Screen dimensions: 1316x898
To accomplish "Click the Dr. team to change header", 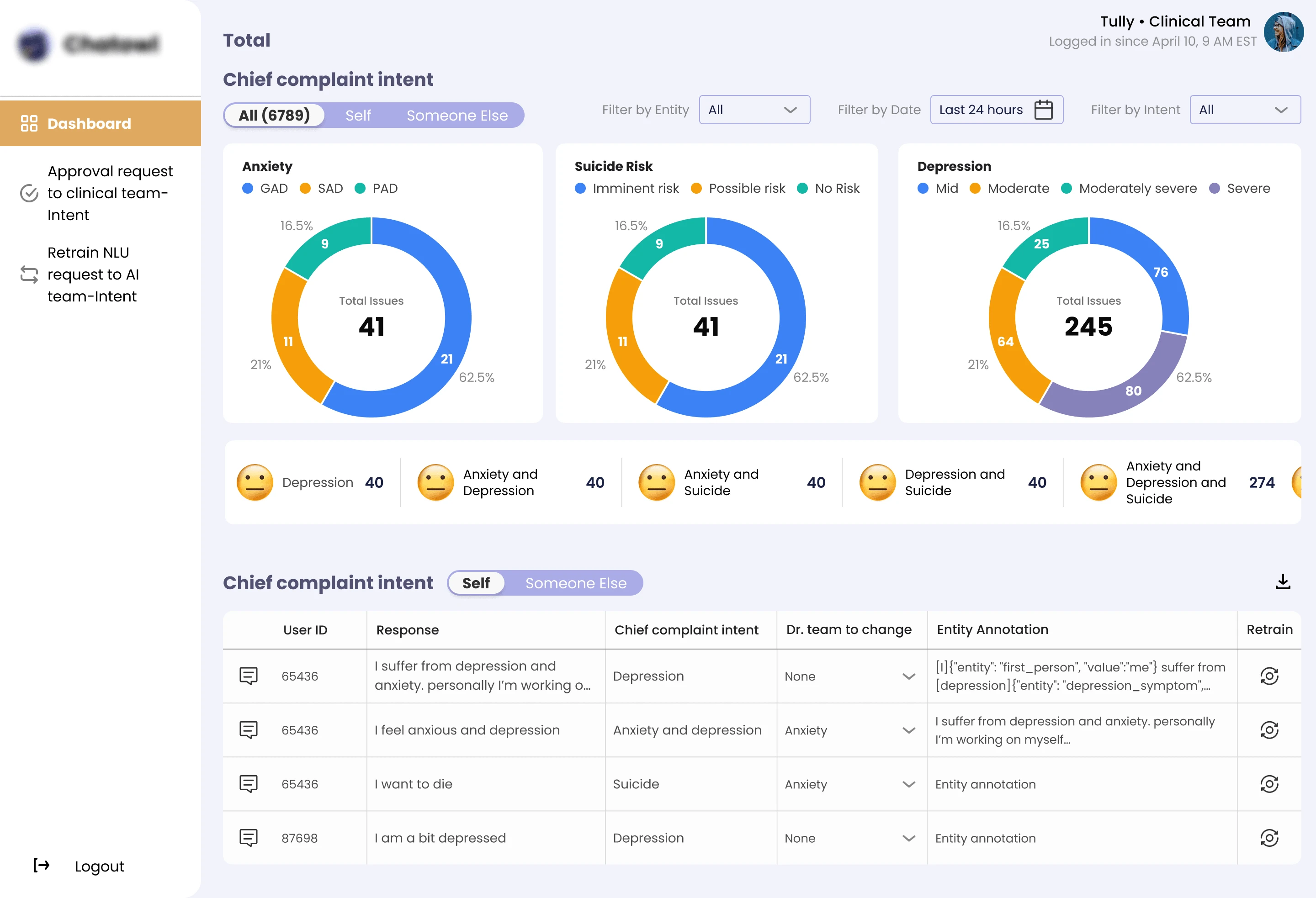I will [x=848, y=629].
